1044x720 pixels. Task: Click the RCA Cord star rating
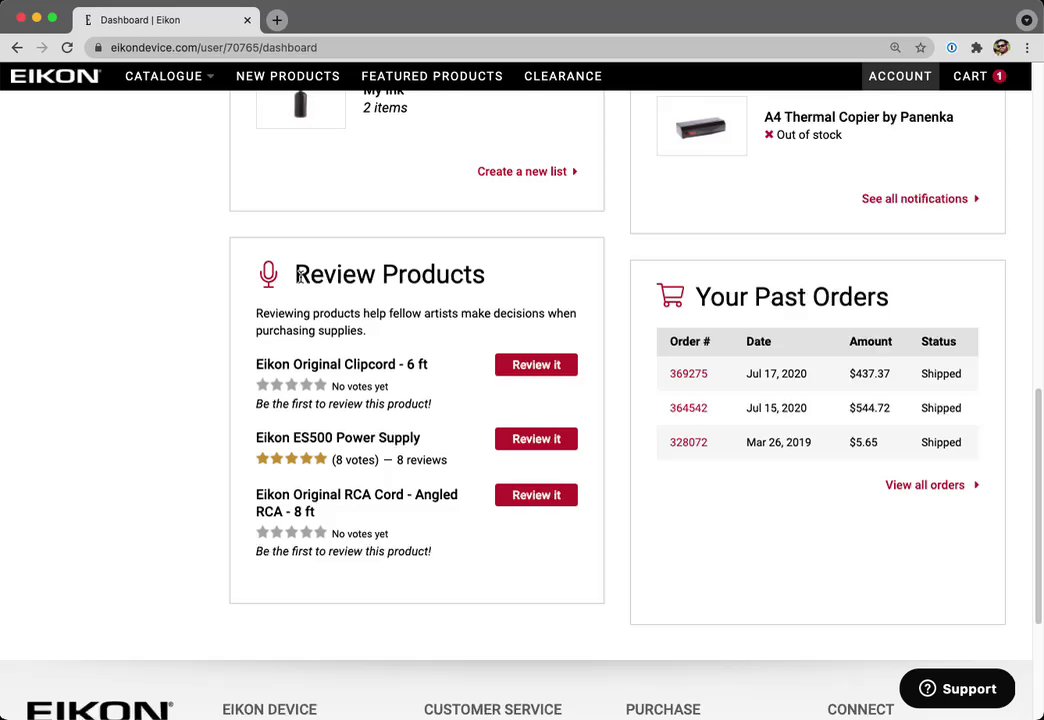pyautogui.click(x=291, y=532)
